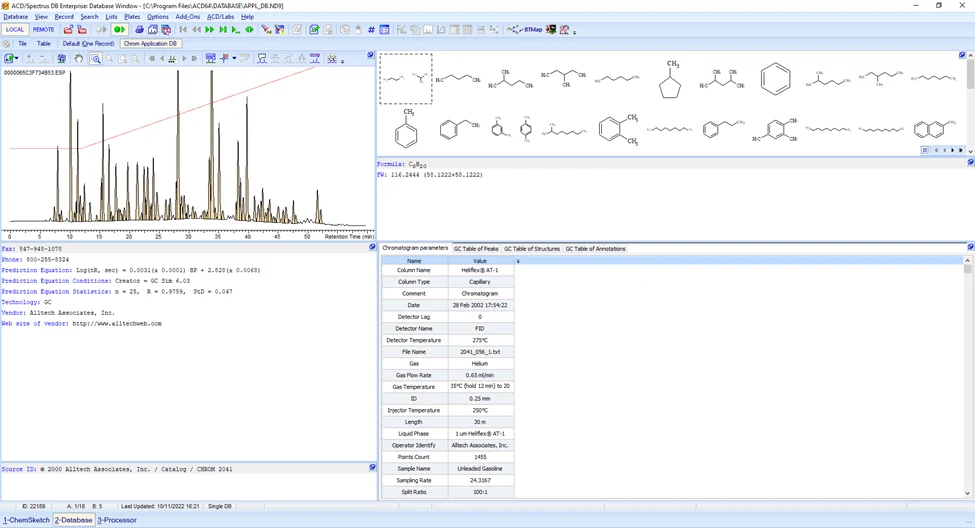
Task: Select the naphthalene structure thumbnail
Action: [935, 129]
